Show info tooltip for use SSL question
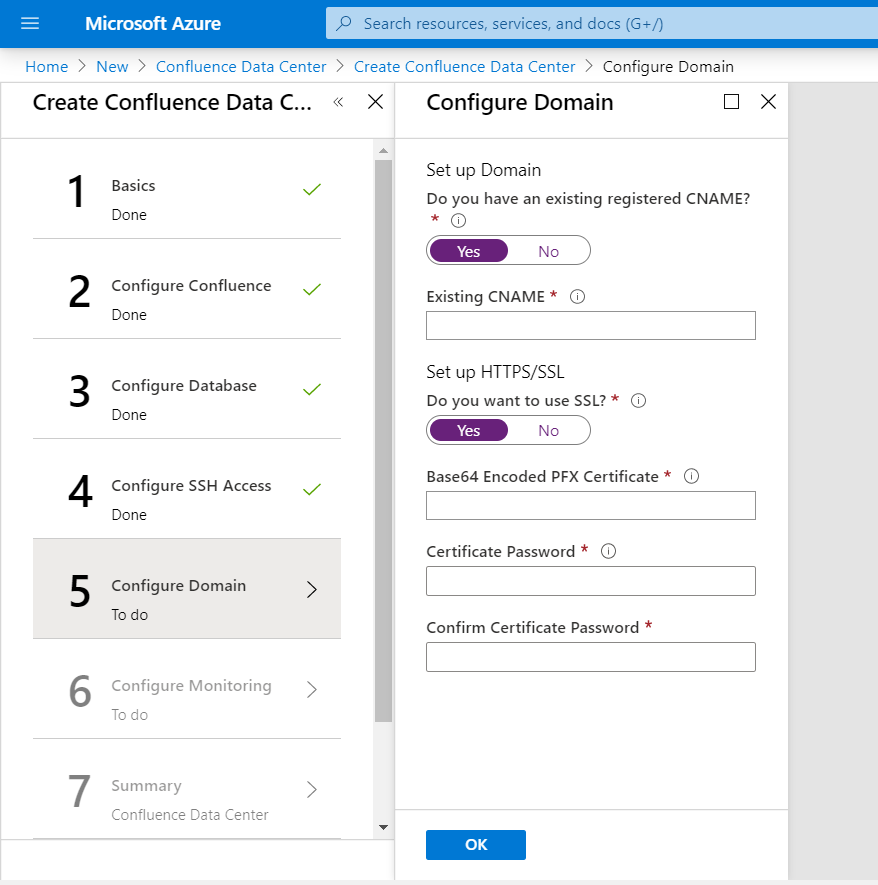878x885 pixels. 638,401
